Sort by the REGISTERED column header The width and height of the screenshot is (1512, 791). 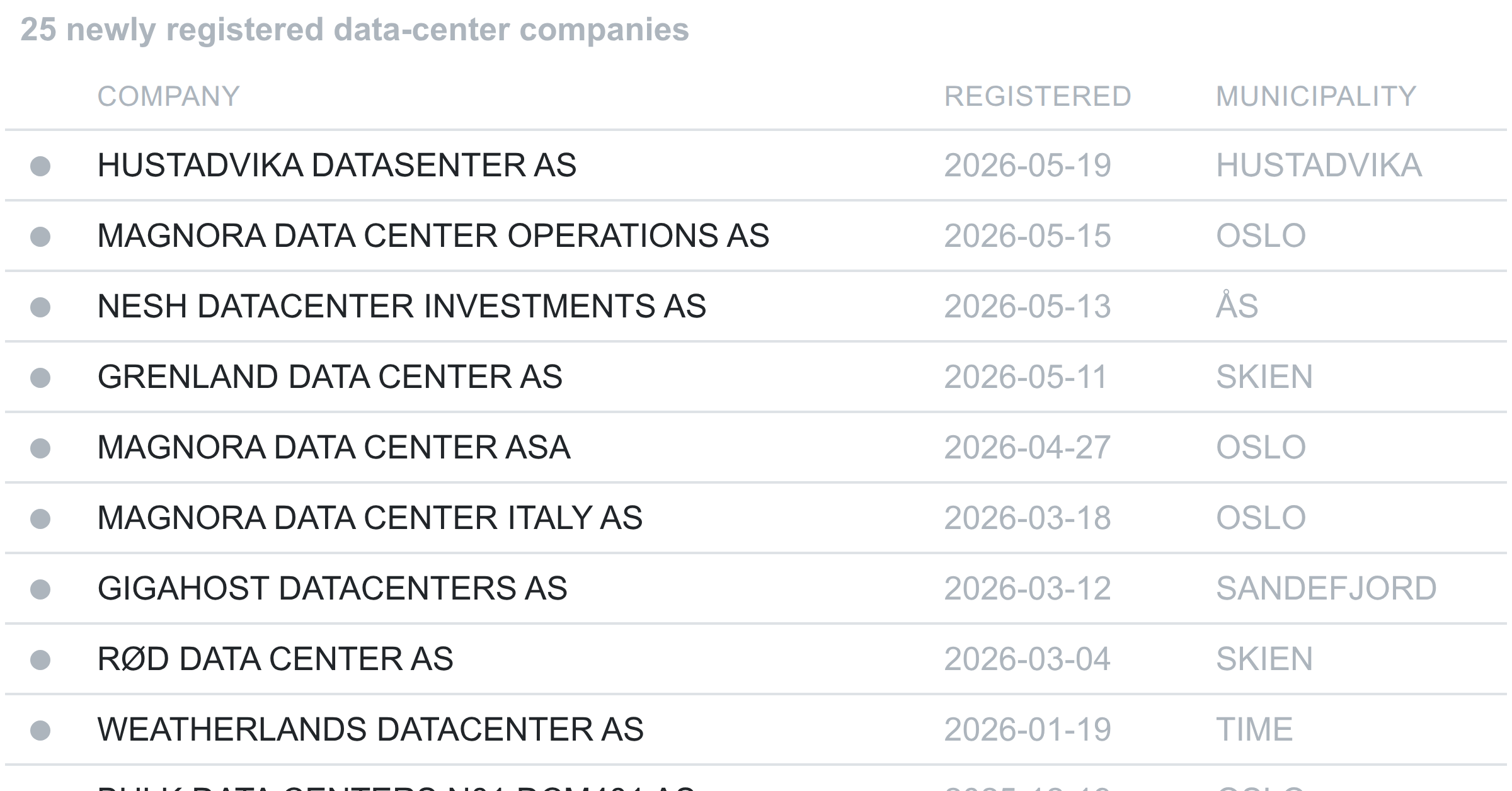pos(1038,96)
